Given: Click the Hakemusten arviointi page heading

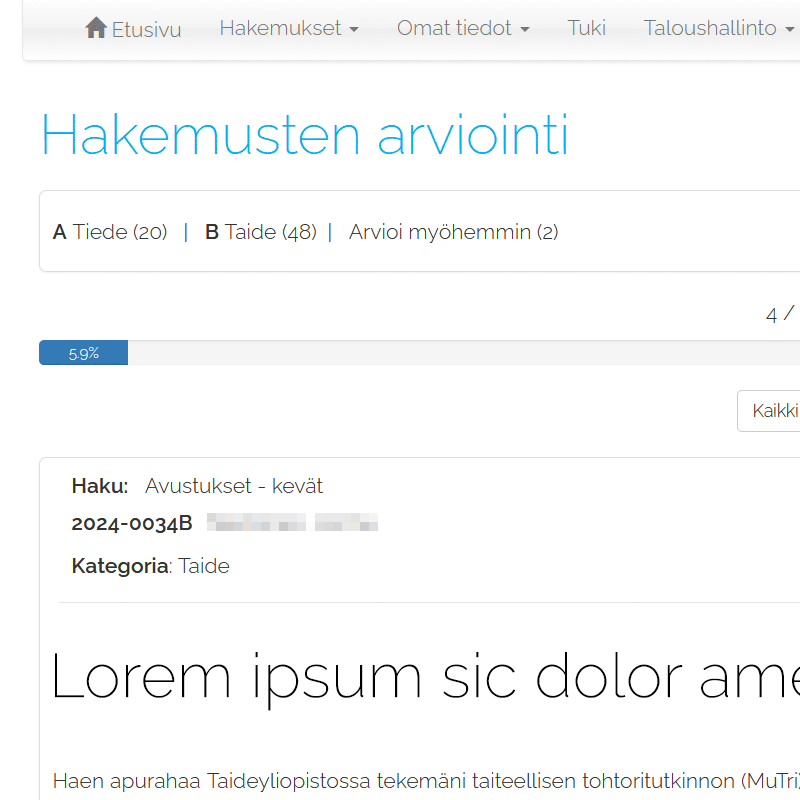Looking at the screenshot, I should point(305,135).
